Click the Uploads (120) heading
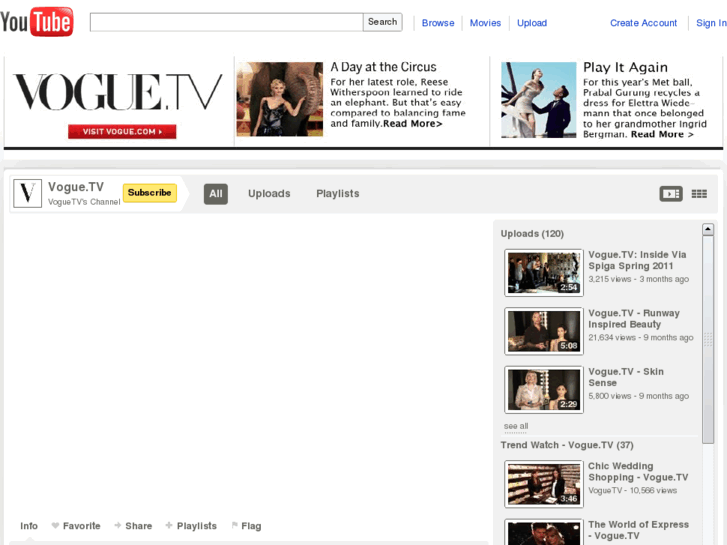The width and height of the screenshot is (727, 545). [532, 234]
